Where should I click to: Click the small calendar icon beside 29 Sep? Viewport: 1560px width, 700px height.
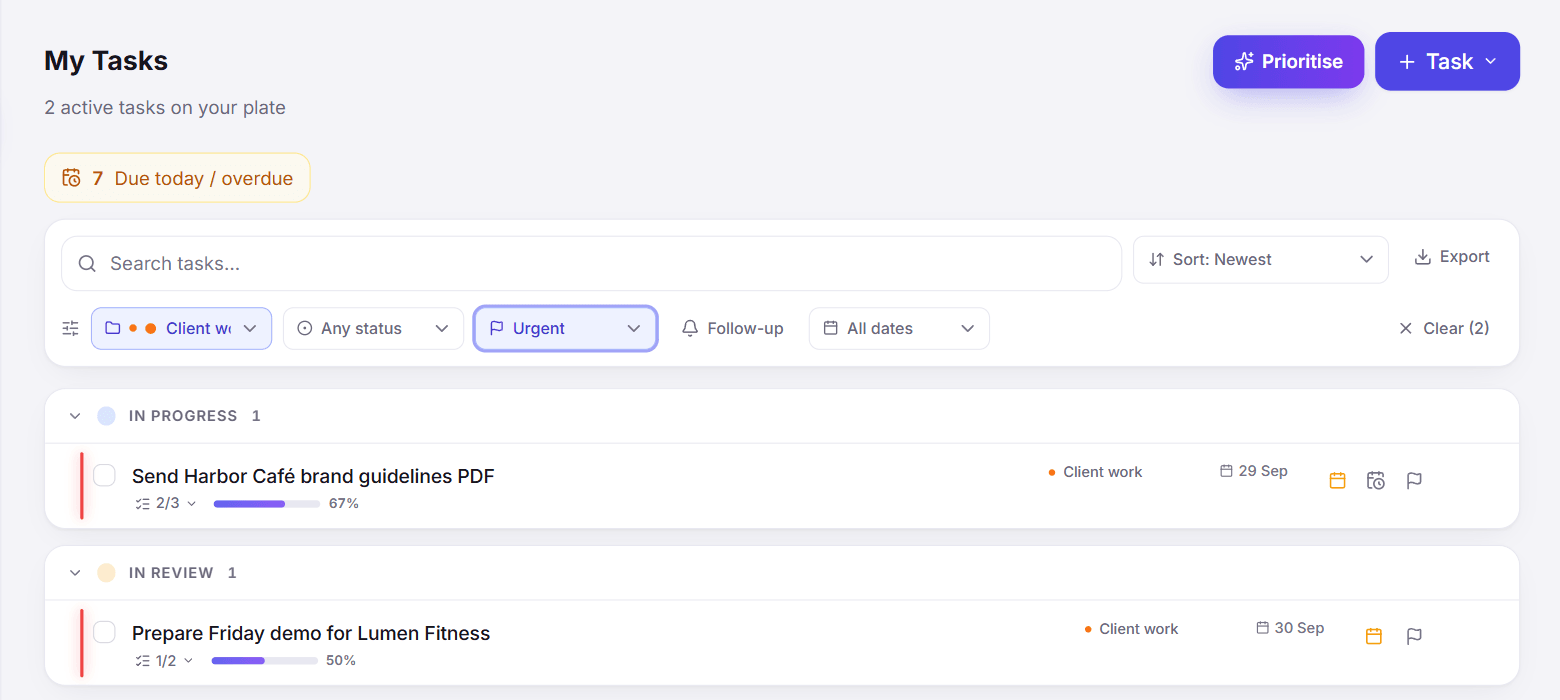pyautogui.click(x=1226, y=471)
